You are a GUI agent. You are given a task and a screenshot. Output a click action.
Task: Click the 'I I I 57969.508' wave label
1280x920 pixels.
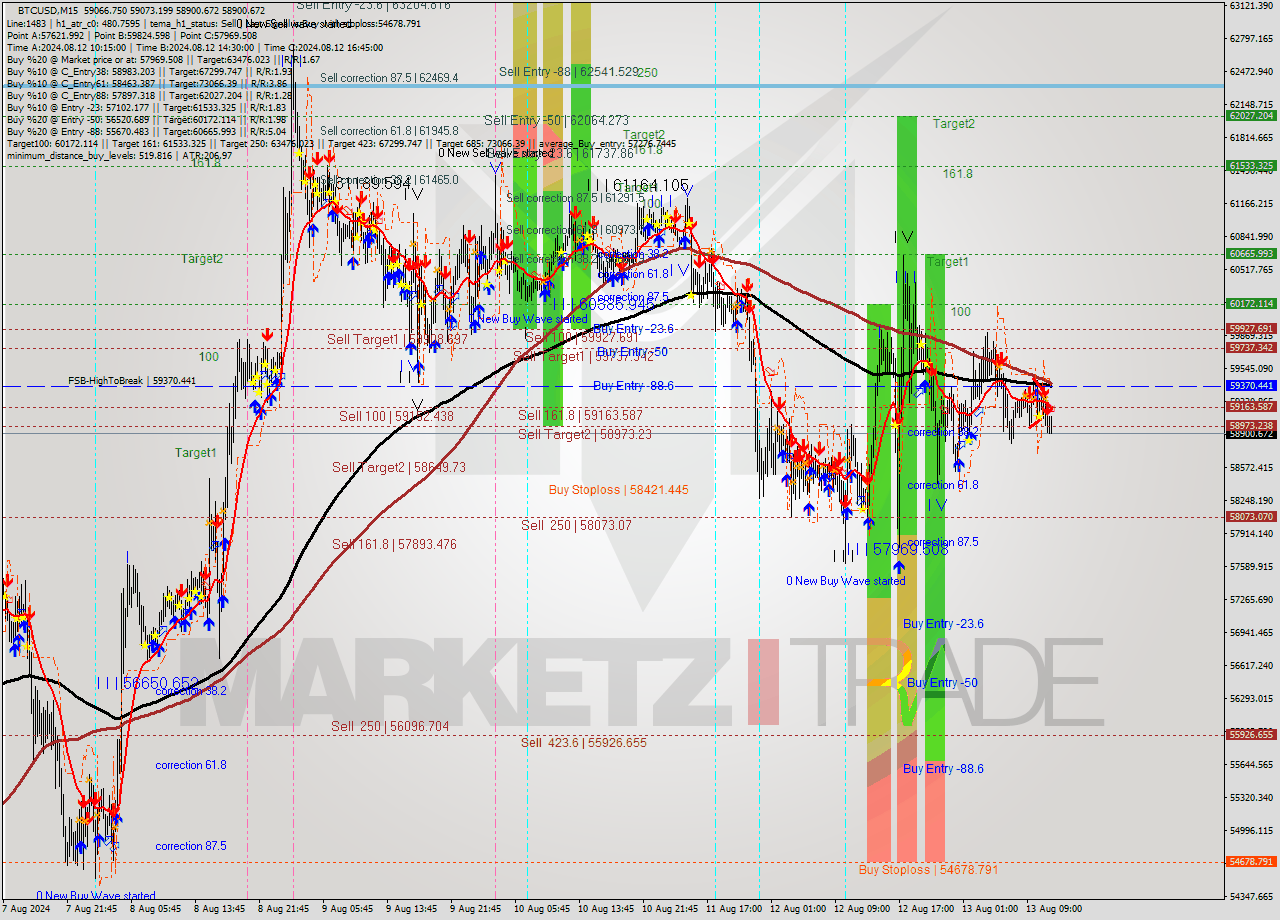pyautogui.click(x=897, y=550)
